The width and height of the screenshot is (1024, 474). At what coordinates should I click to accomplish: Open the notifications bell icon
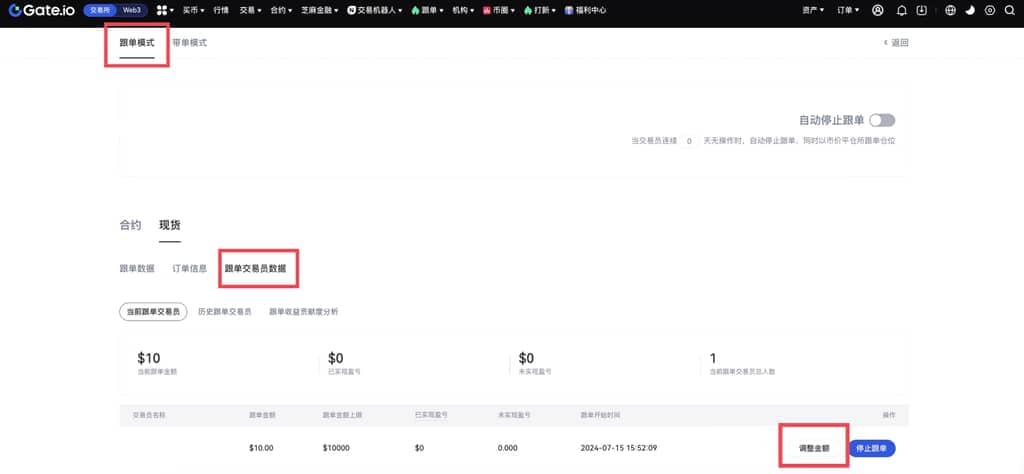(x=902, y=10)
